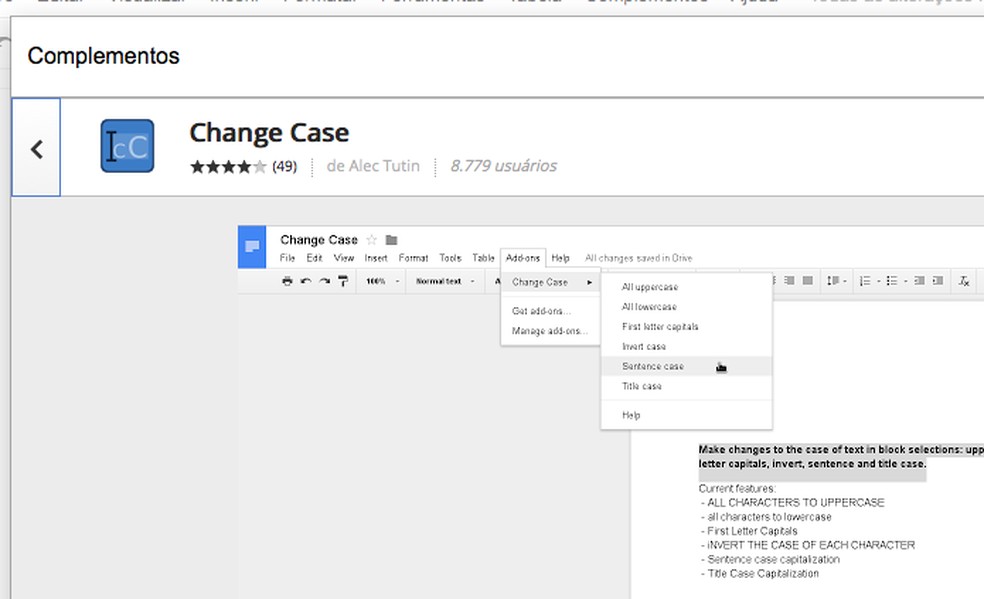Viewport: 984px width, 599px height.
Task: Click the back arrow in Complementos
Action: (36, 148)
